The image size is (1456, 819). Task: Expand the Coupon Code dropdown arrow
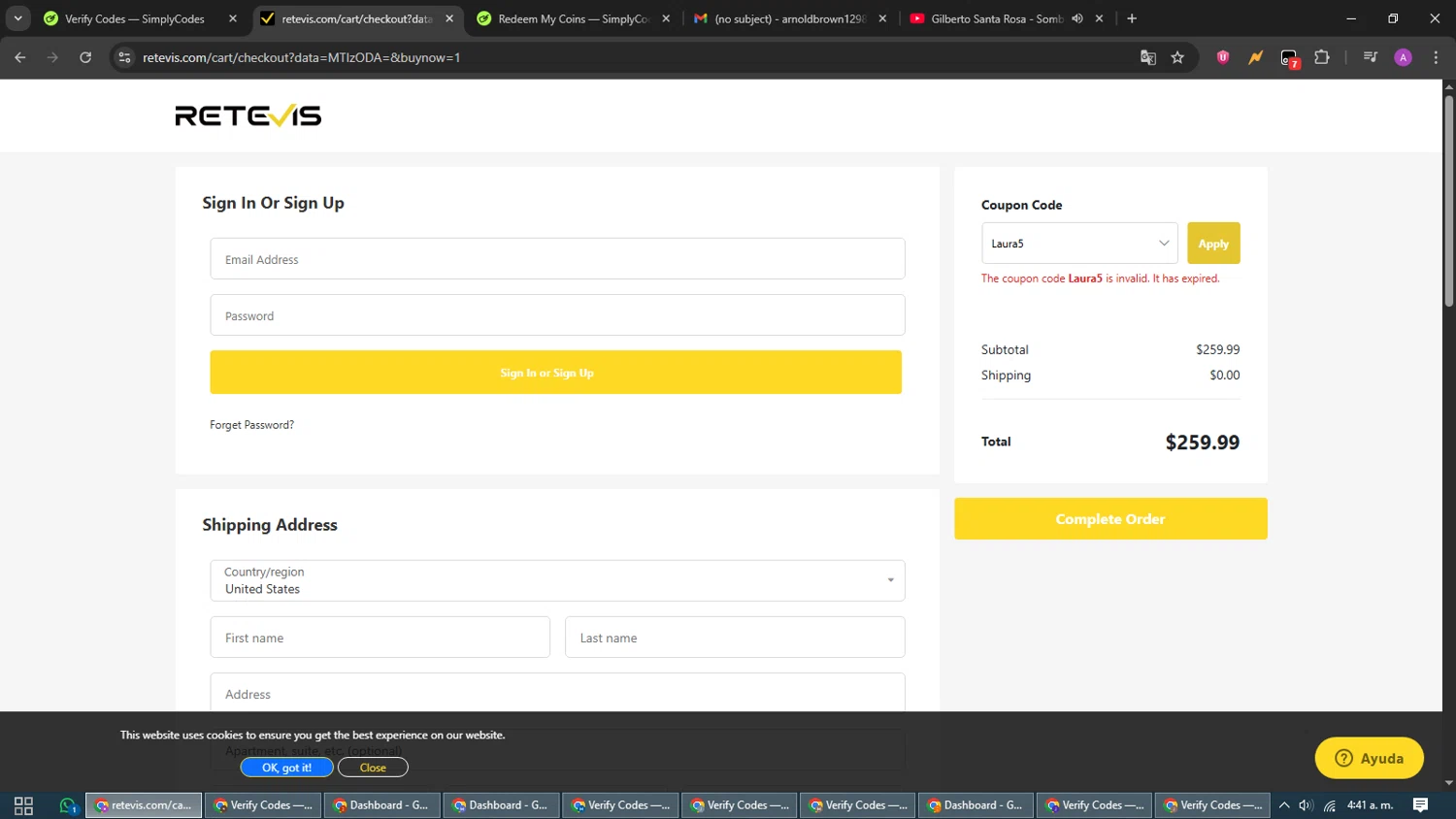(x=1164, y=244)
